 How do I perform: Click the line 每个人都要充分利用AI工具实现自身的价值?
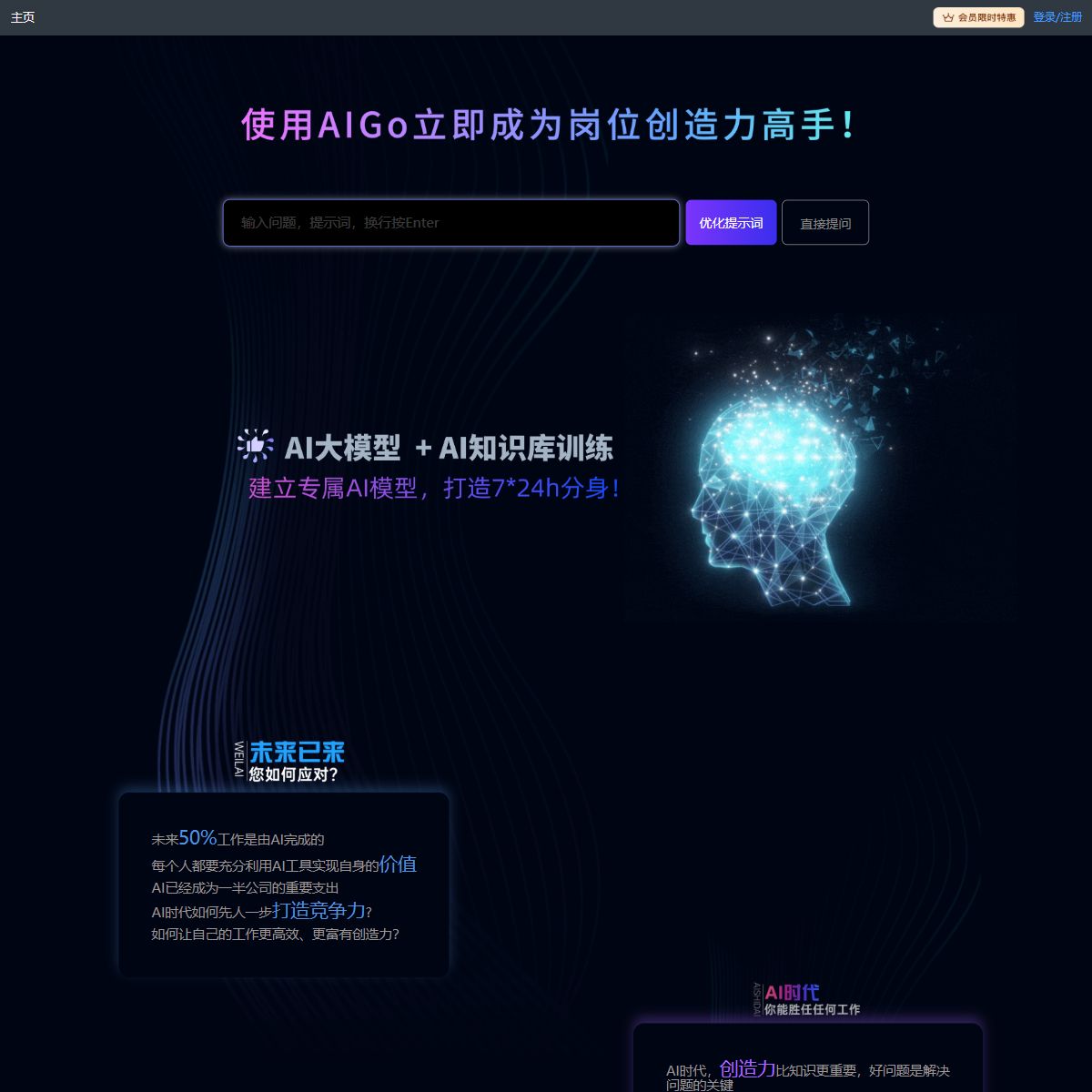tap(284, 864)
